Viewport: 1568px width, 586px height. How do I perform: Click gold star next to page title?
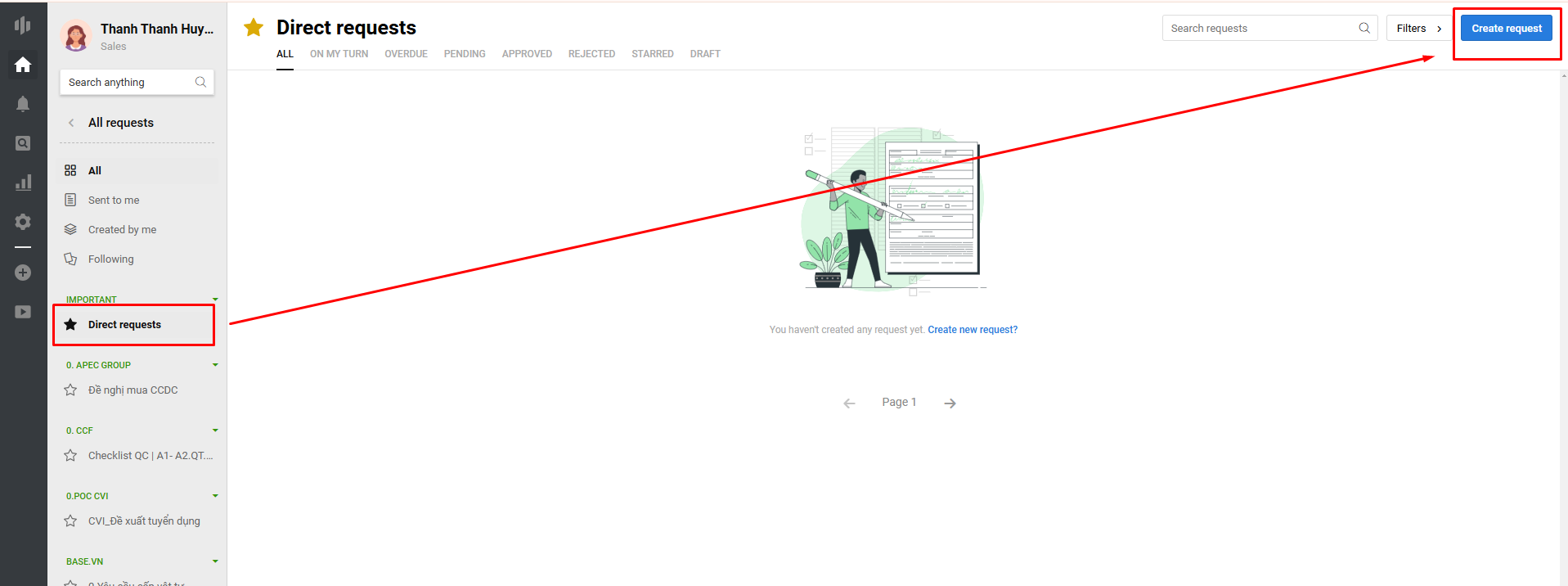pyautogui.click(x=254, y=28)
